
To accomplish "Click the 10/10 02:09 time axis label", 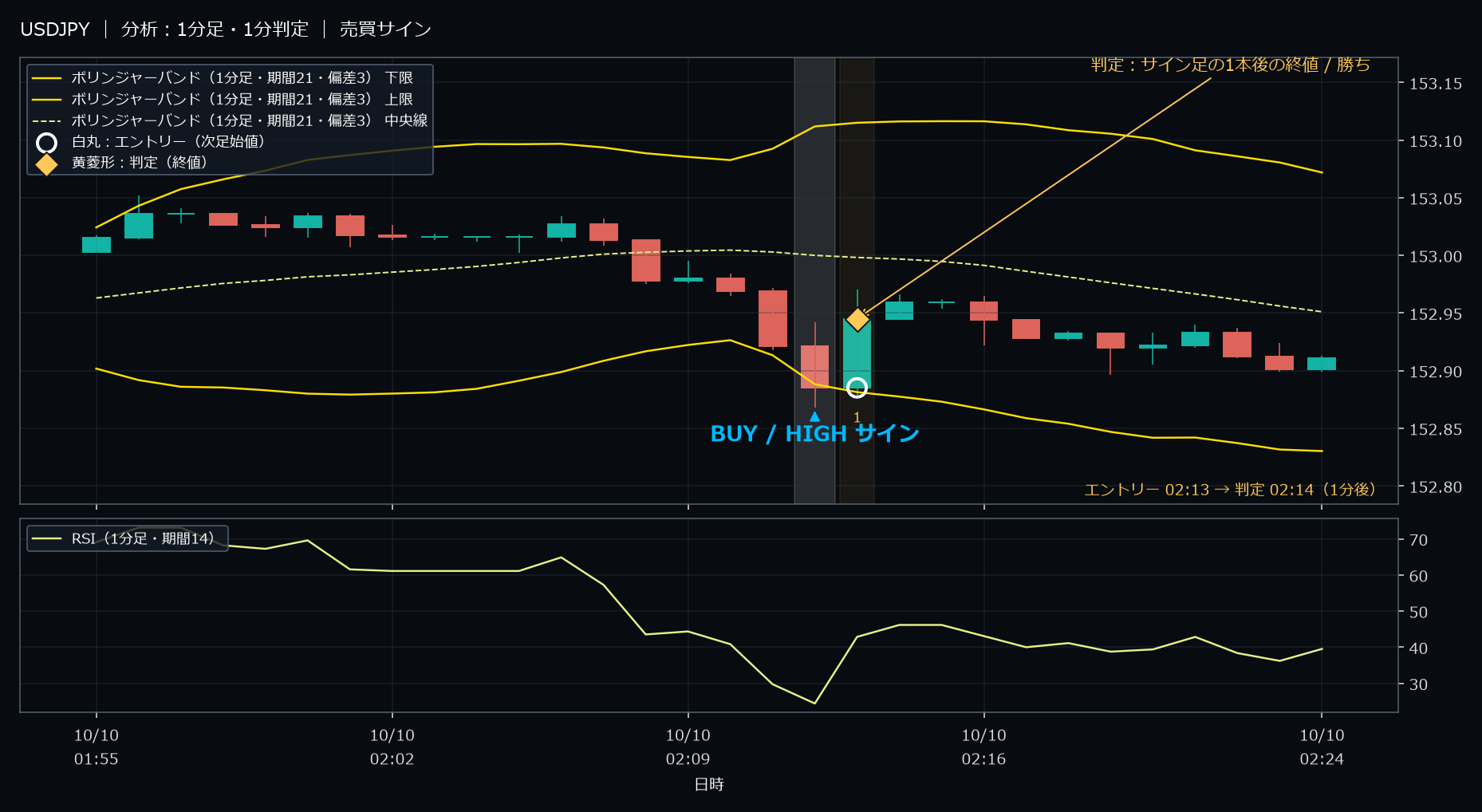I will click(x=688, y=747).
